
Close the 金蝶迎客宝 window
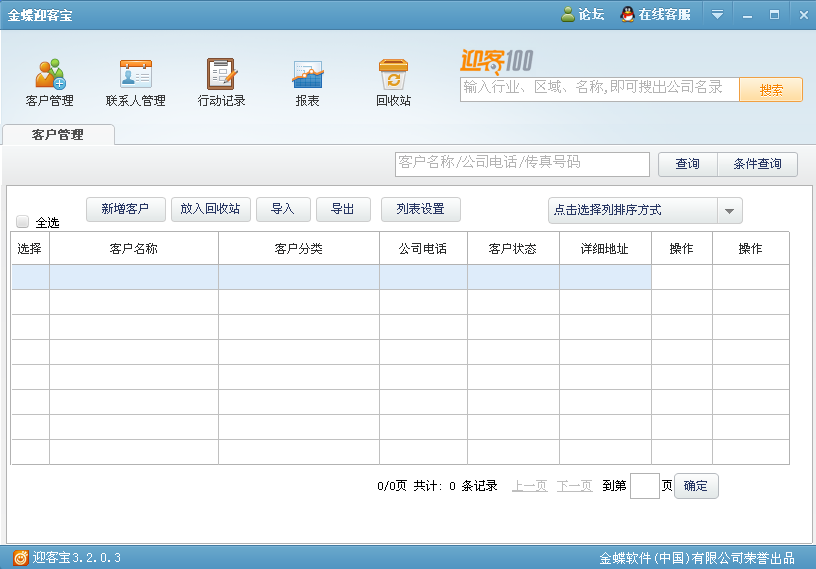[x=804, y=15]
